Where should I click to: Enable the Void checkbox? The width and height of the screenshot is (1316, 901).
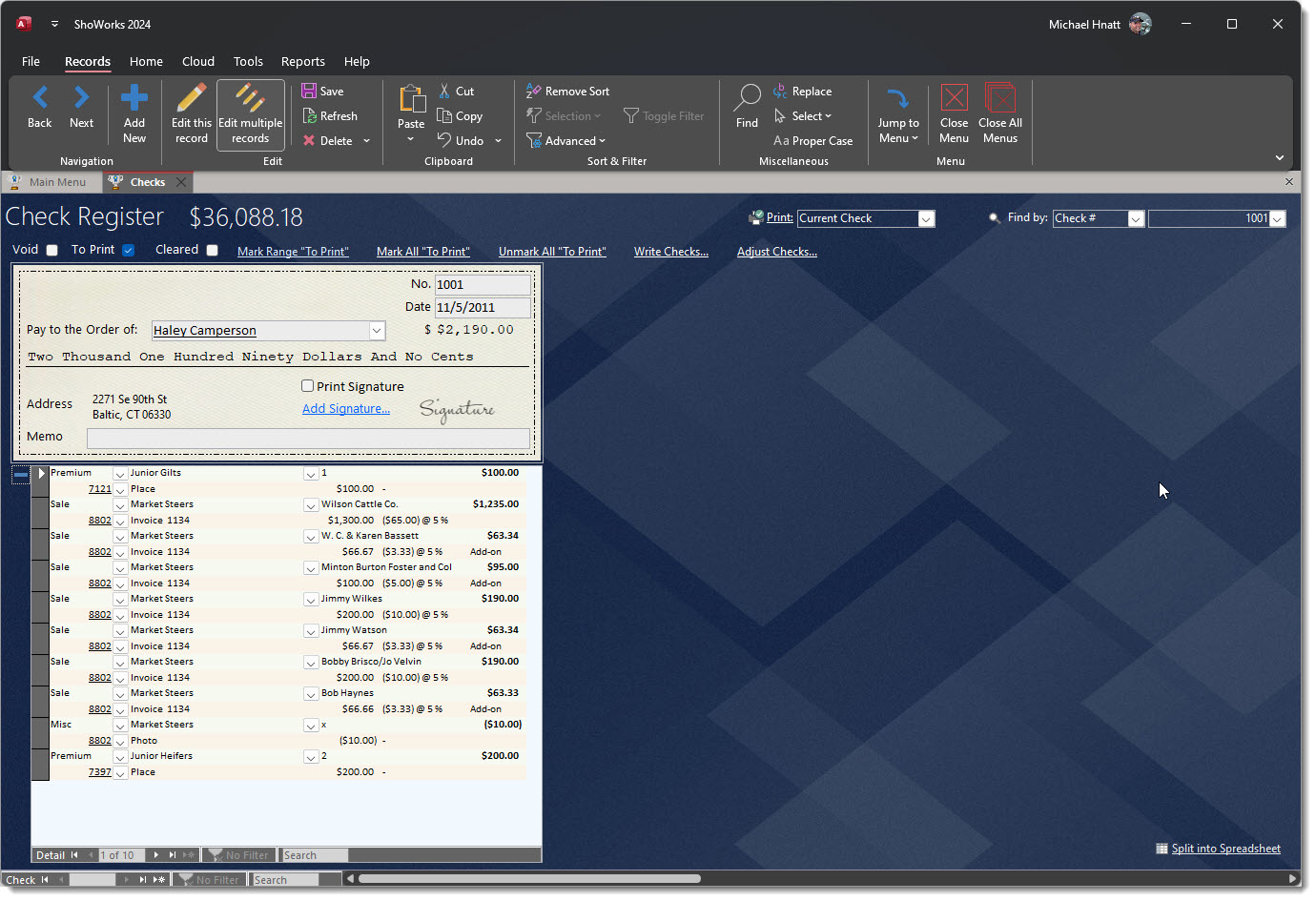coord(52,250)
